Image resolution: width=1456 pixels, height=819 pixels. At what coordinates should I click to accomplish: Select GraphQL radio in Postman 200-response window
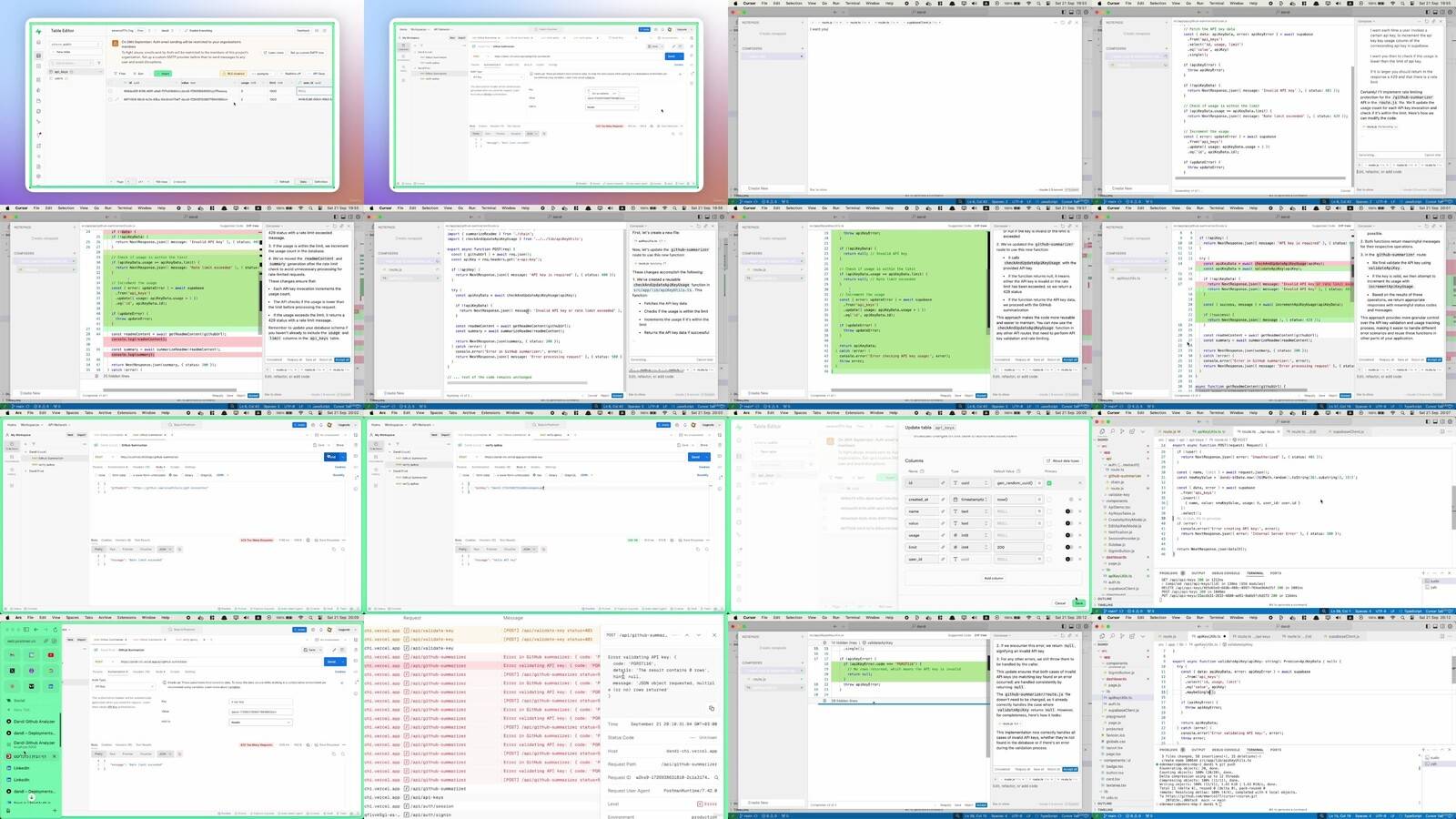pos(561,475)
